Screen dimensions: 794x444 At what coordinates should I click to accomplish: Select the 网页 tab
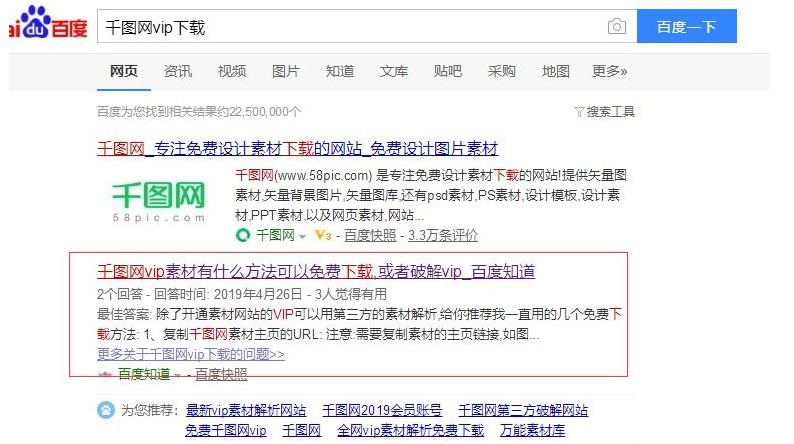[x=124, y=71]
